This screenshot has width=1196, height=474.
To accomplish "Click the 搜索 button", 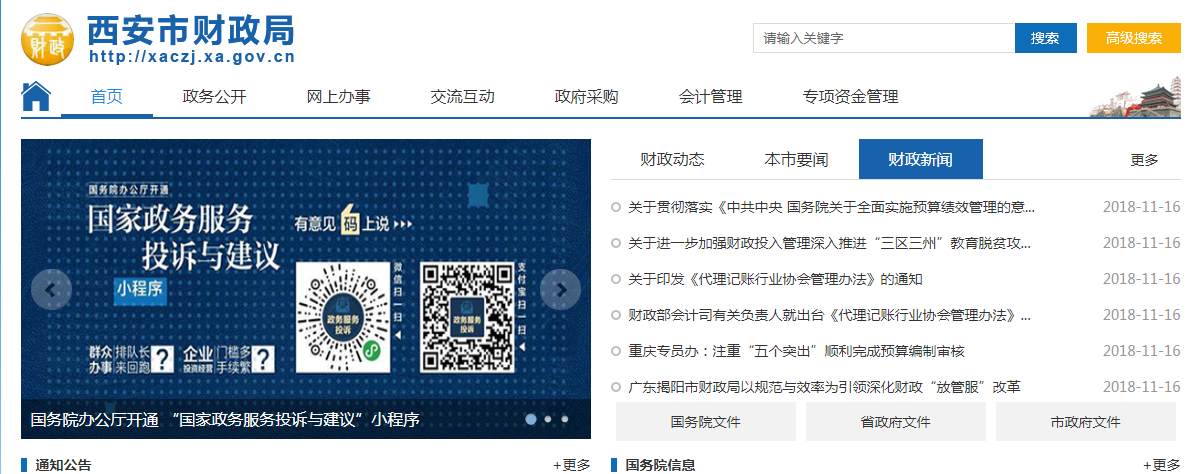I will tap(1045, 38).
